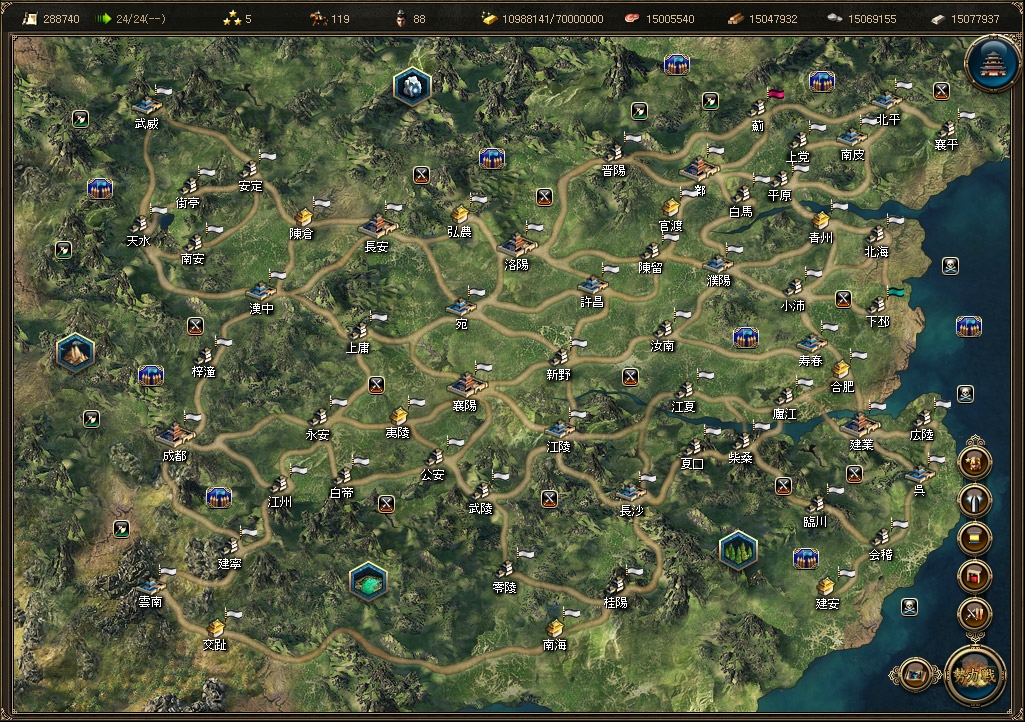Screen dimensions: 1025x722
Task: Click the green flag above 下邳
Action: tap(895, 292)
